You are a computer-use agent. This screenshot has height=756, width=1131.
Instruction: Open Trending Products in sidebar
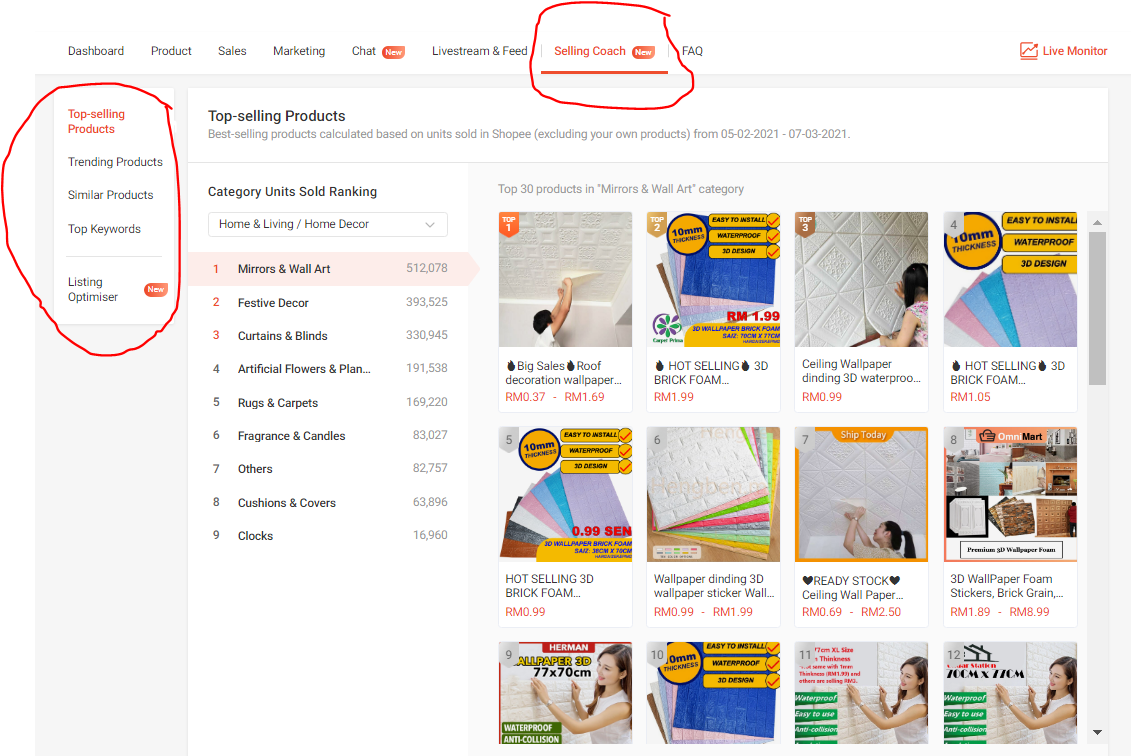tap(115, 162)
